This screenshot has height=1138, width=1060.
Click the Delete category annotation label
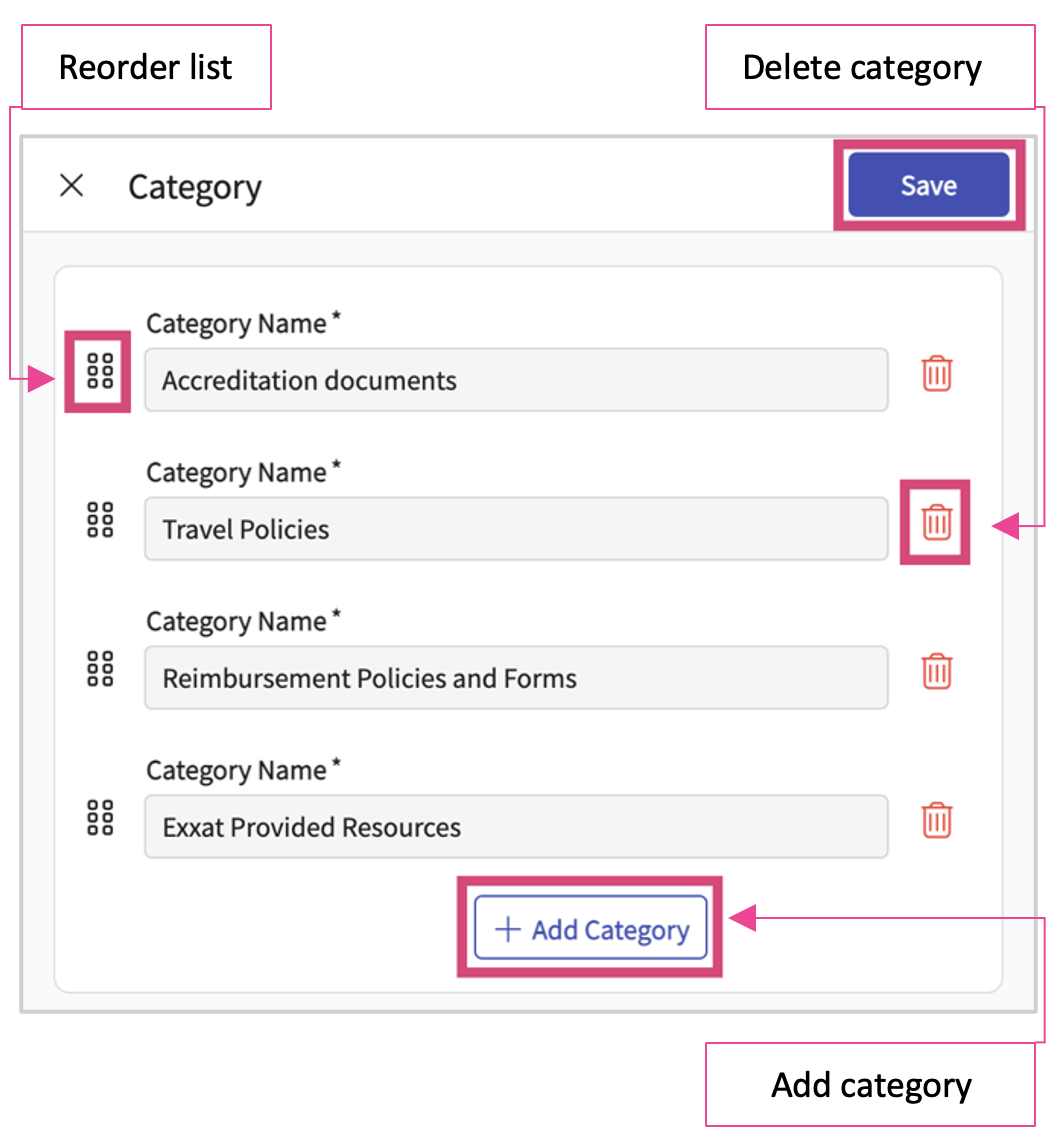pyautogui.click(x=862, y=67)
